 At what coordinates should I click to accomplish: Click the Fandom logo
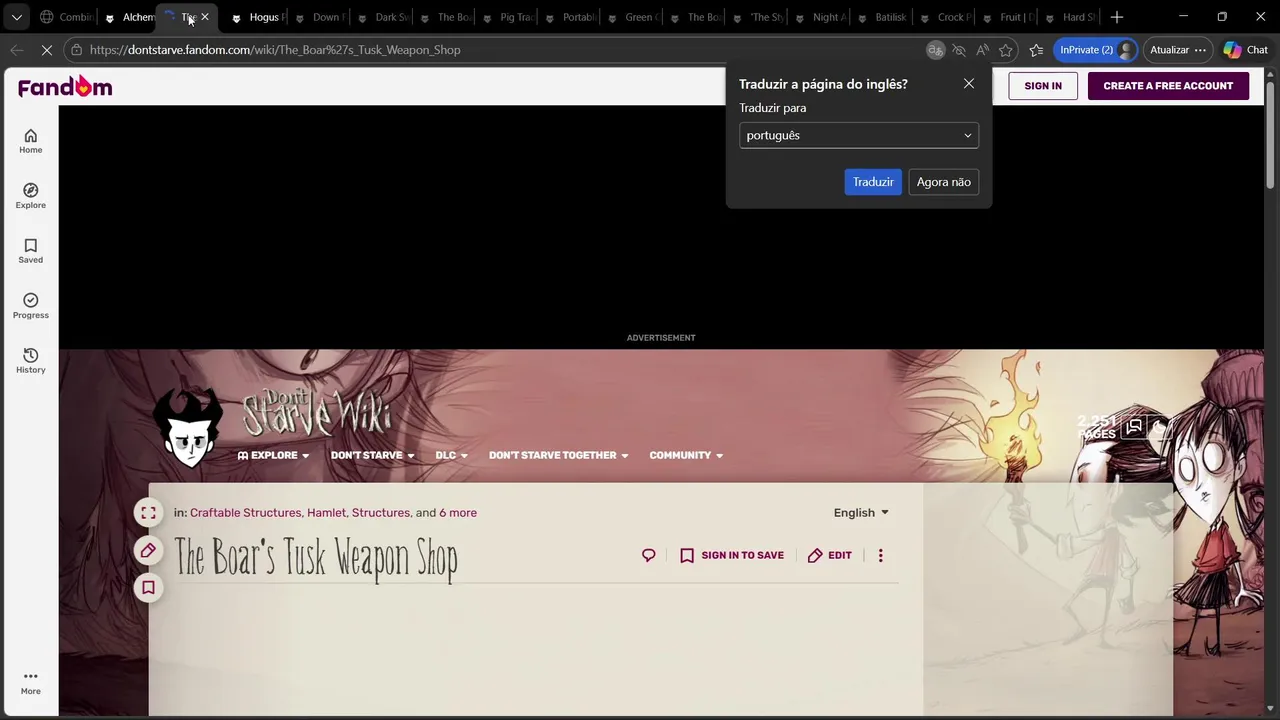(65, 87)
